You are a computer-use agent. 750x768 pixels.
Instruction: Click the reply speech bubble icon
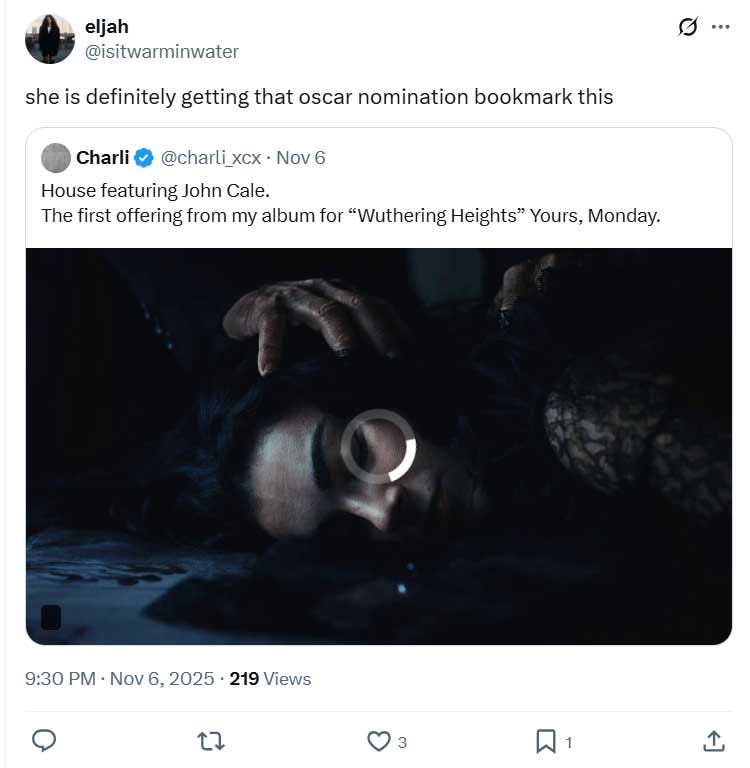[x=44, y=740]
